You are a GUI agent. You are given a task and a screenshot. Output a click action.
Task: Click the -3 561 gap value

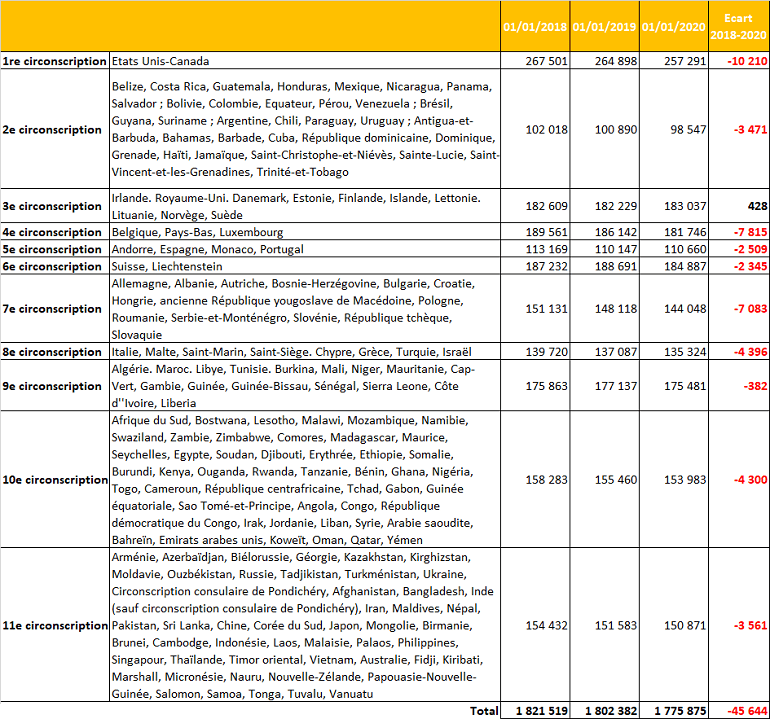coord(750,626)
